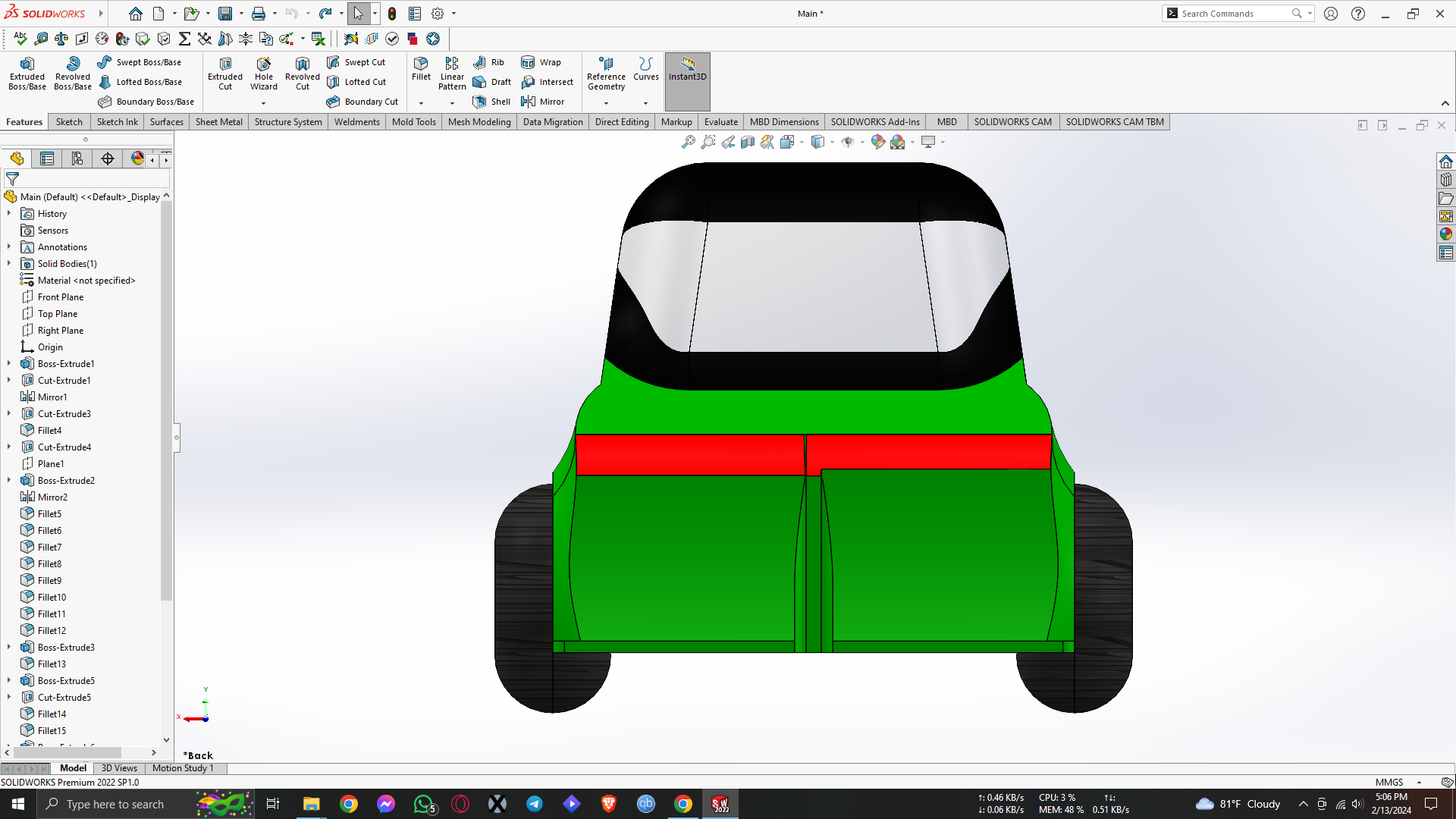Expand the Solid Bodies(1) folder
Viewport: 1456px width, 819px height.
[9, 264]
